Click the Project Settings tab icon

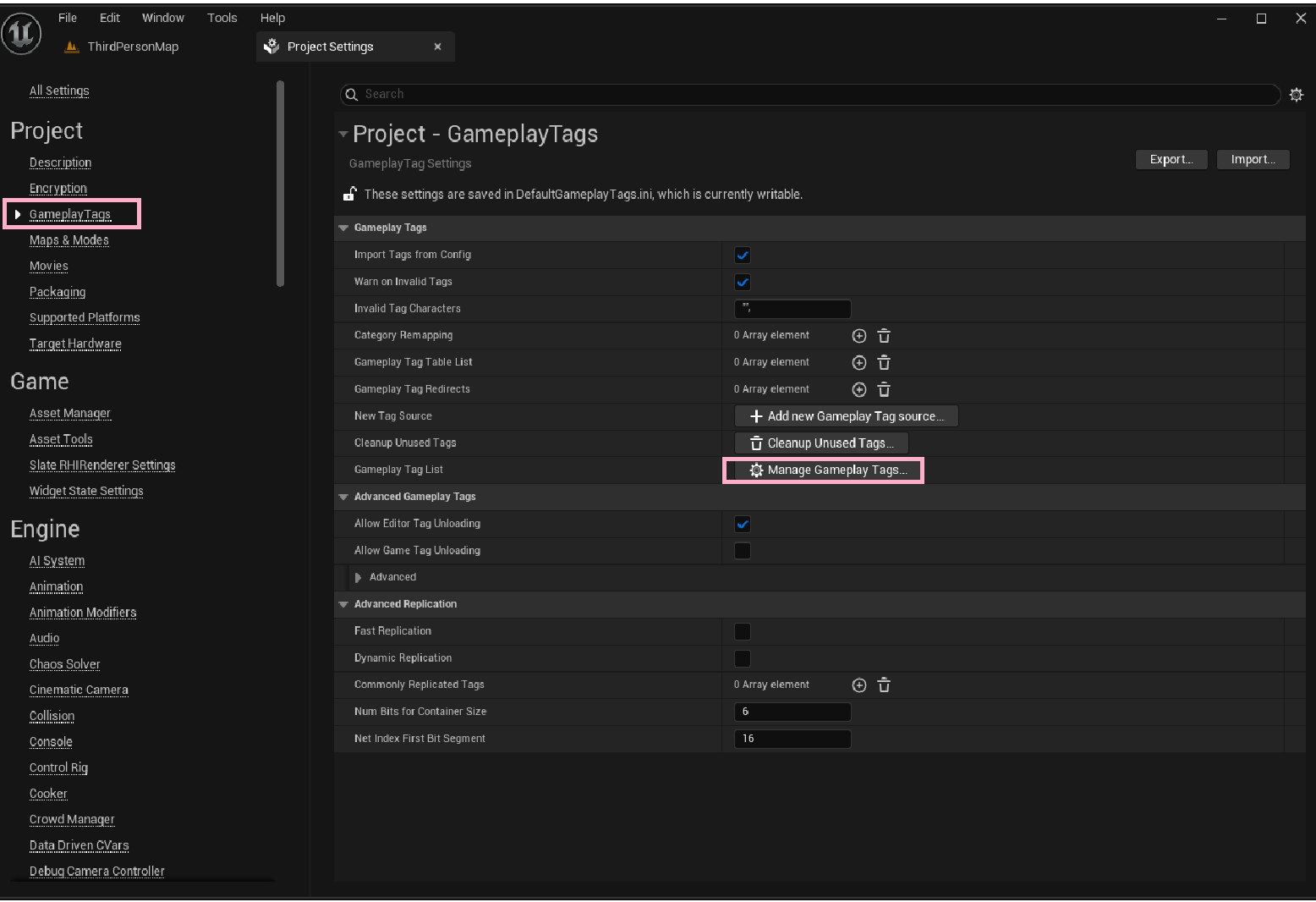pyautogui.click(x=271, y=47)
